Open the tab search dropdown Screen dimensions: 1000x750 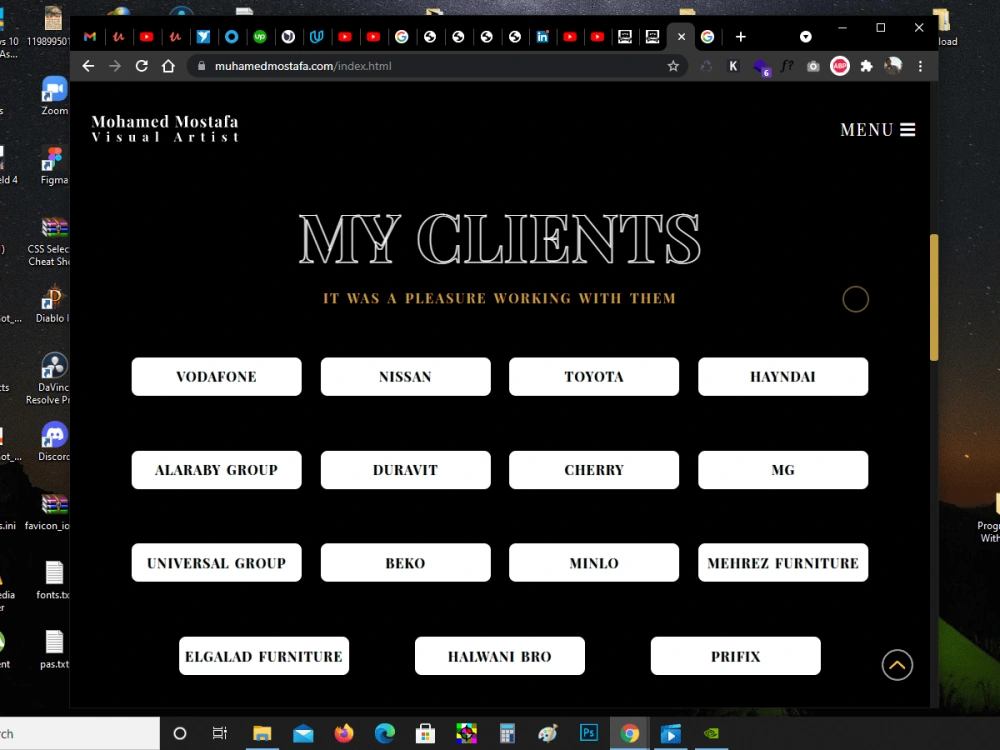click(x=805, y=37)
